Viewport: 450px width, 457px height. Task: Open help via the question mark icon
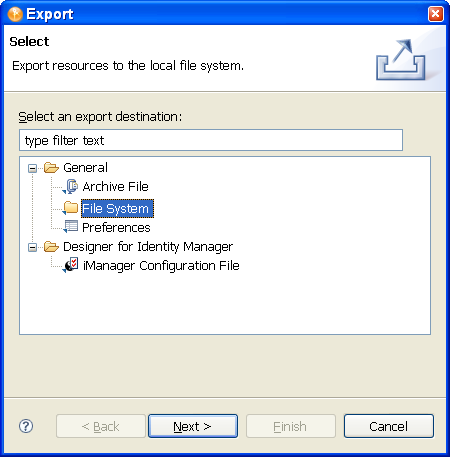tap(26, 426)
